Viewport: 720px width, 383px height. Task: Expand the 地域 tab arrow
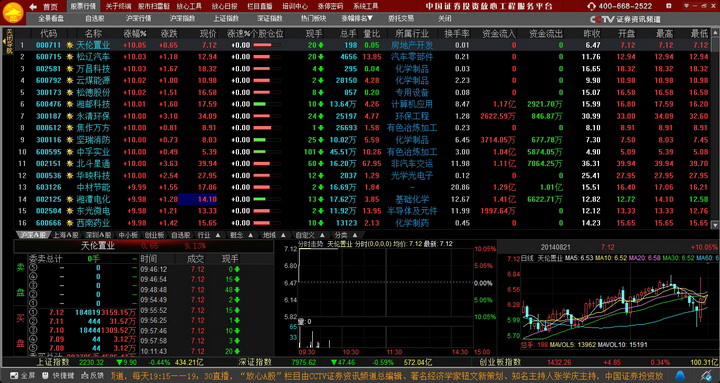click(x=283, y=235)
